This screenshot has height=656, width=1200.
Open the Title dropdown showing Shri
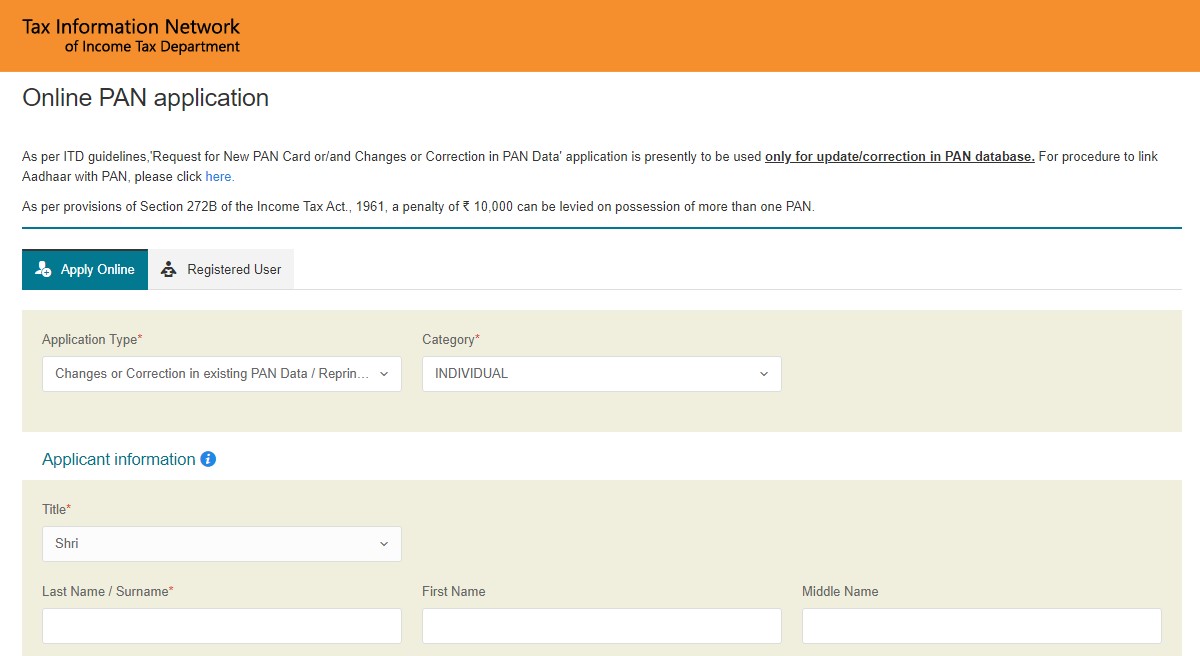tap(222, 543)
